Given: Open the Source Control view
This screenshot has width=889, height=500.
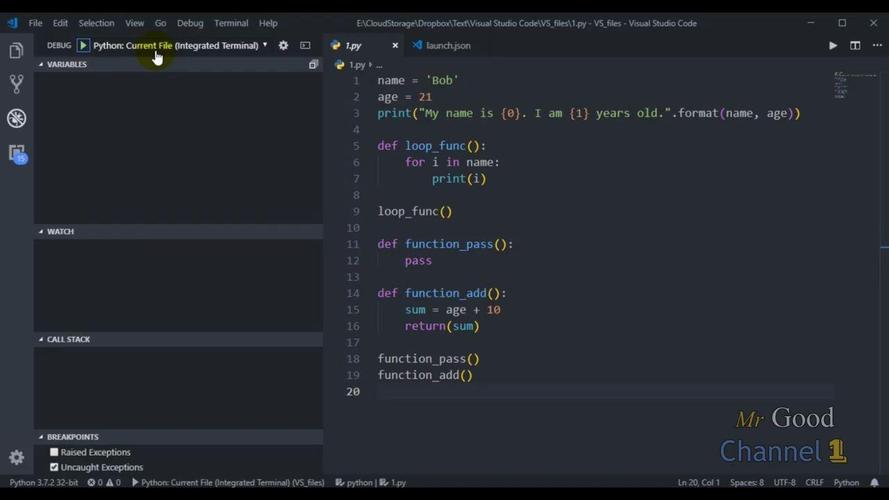Looking at the screenshot, I should point(16,84).
